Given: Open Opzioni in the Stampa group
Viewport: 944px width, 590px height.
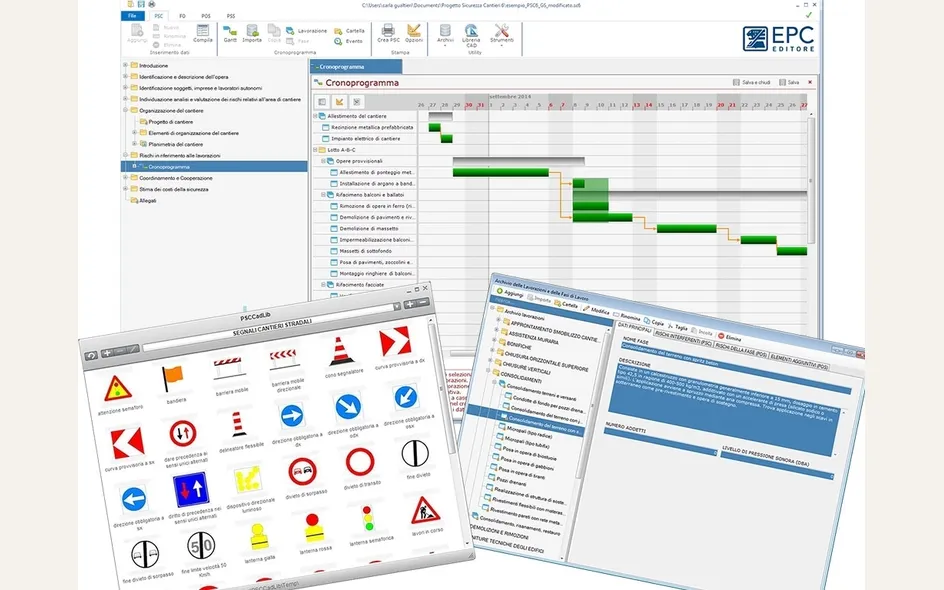Looking at the screenshot, I should (414, 32).
